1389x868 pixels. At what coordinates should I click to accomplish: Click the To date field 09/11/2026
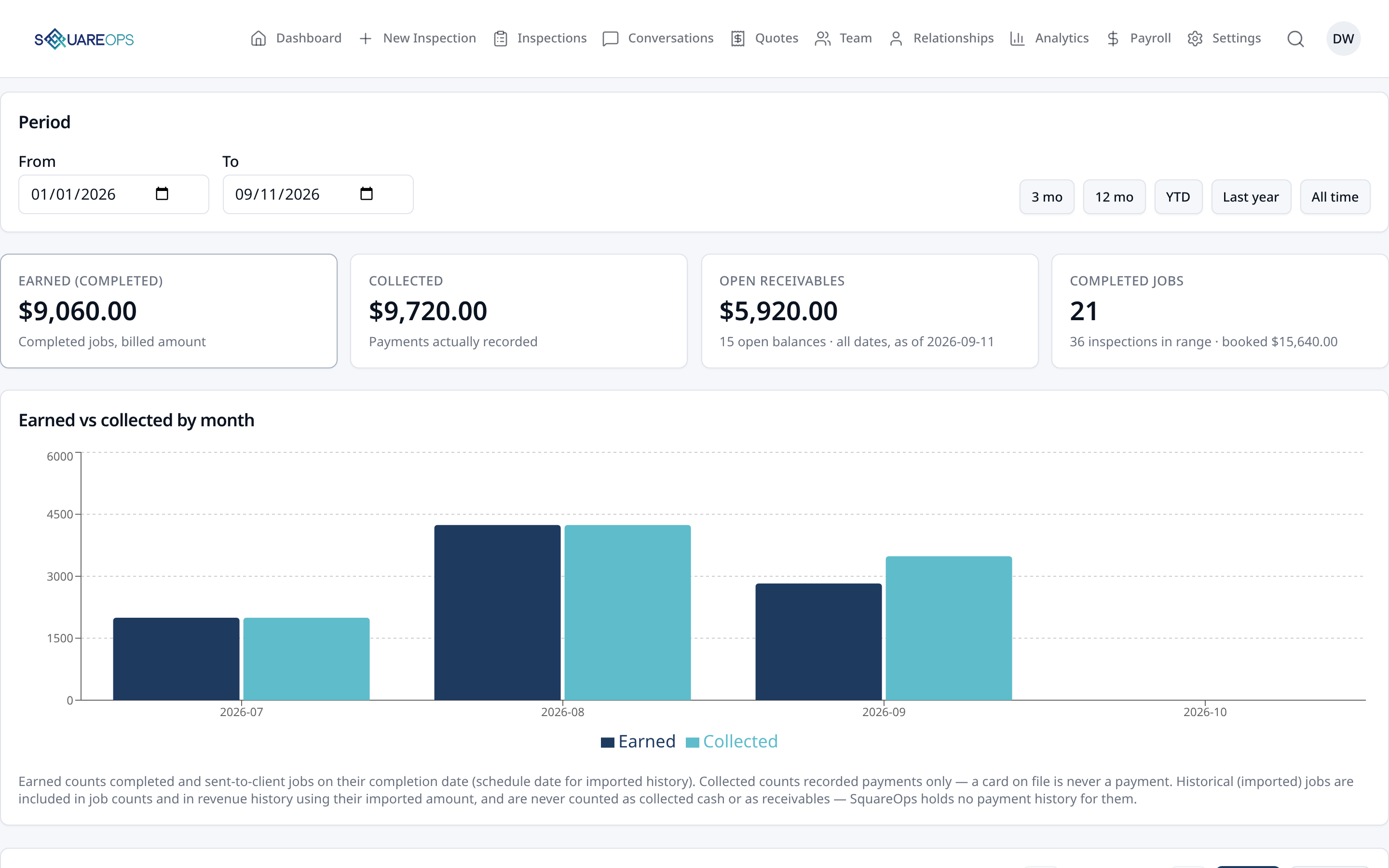point(318,194)
